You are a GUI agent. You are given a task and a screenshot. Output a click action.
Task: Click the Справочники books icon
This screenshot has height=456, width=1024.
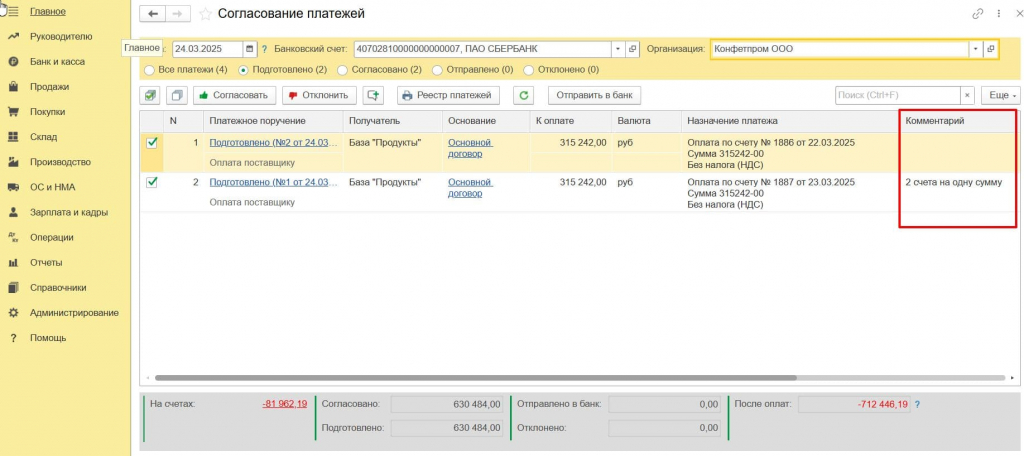point(12,287)
